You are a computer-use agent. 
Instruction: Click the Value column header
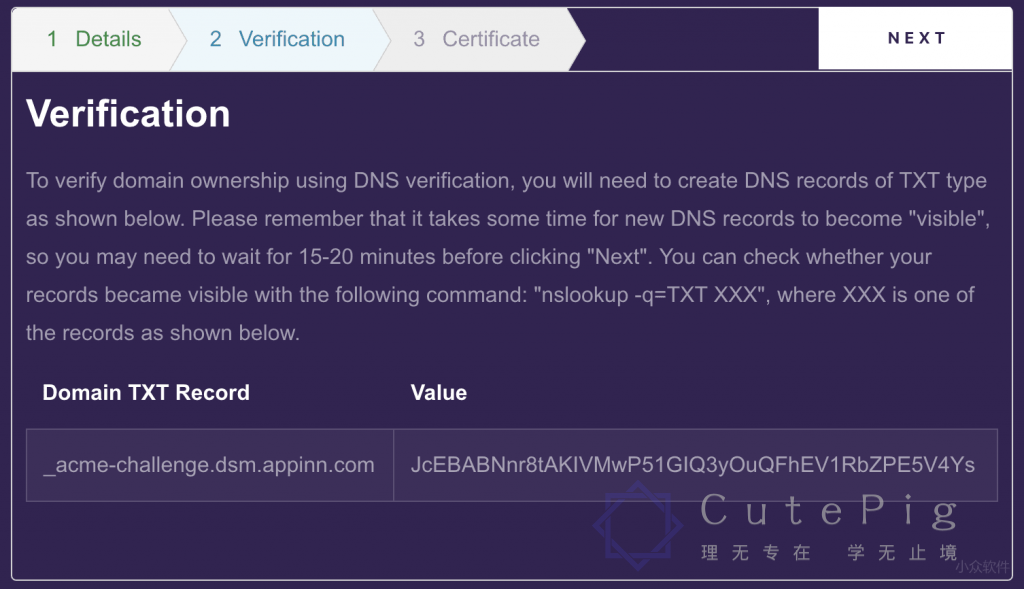[x=439, y=393]
